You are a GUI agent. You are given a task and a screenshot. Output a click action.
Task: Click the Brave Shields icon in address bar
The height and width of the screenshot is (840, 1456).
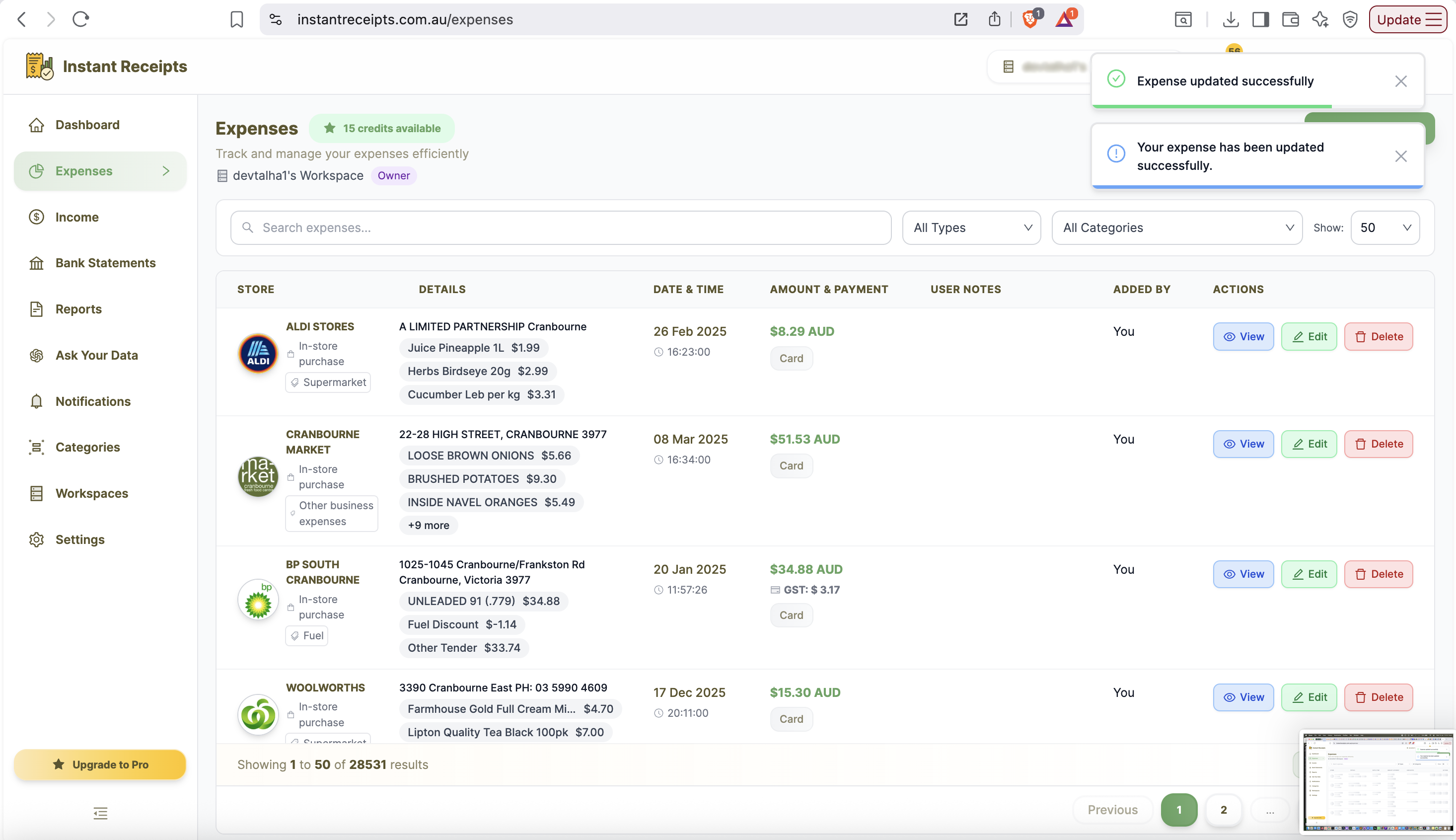coord(1030,19)
